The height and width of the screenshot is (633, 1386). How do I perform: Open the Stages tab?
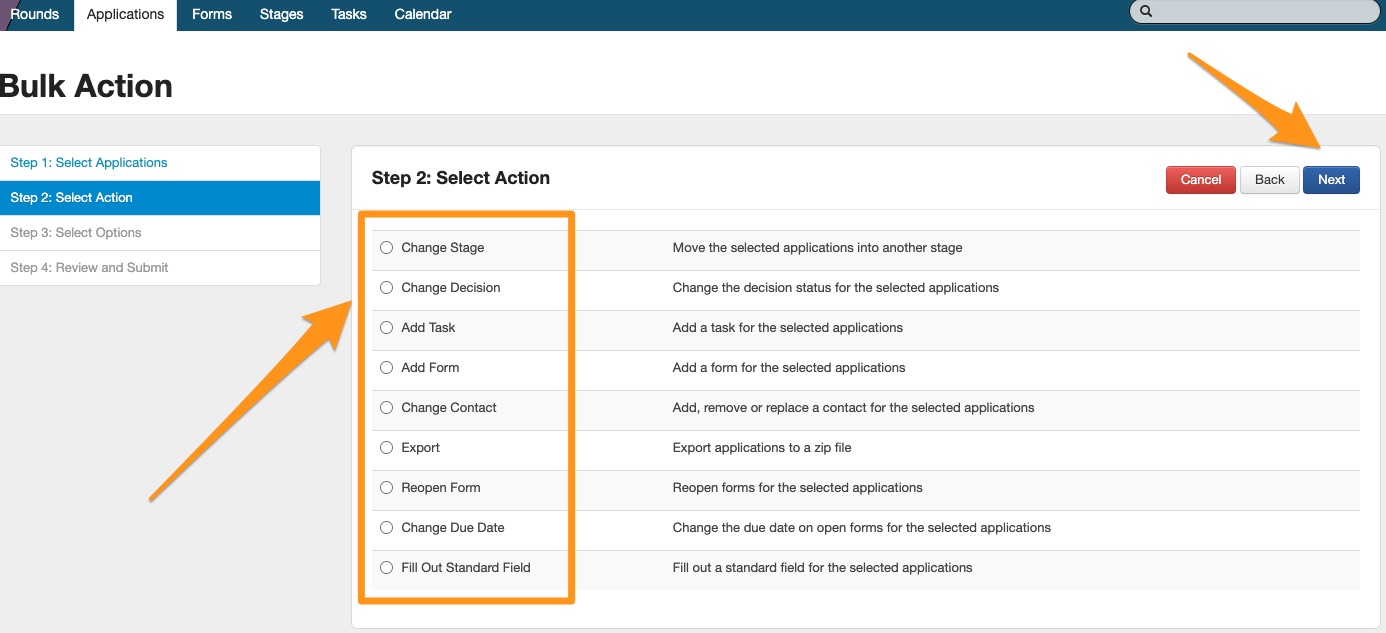click(x=281, y=15)
